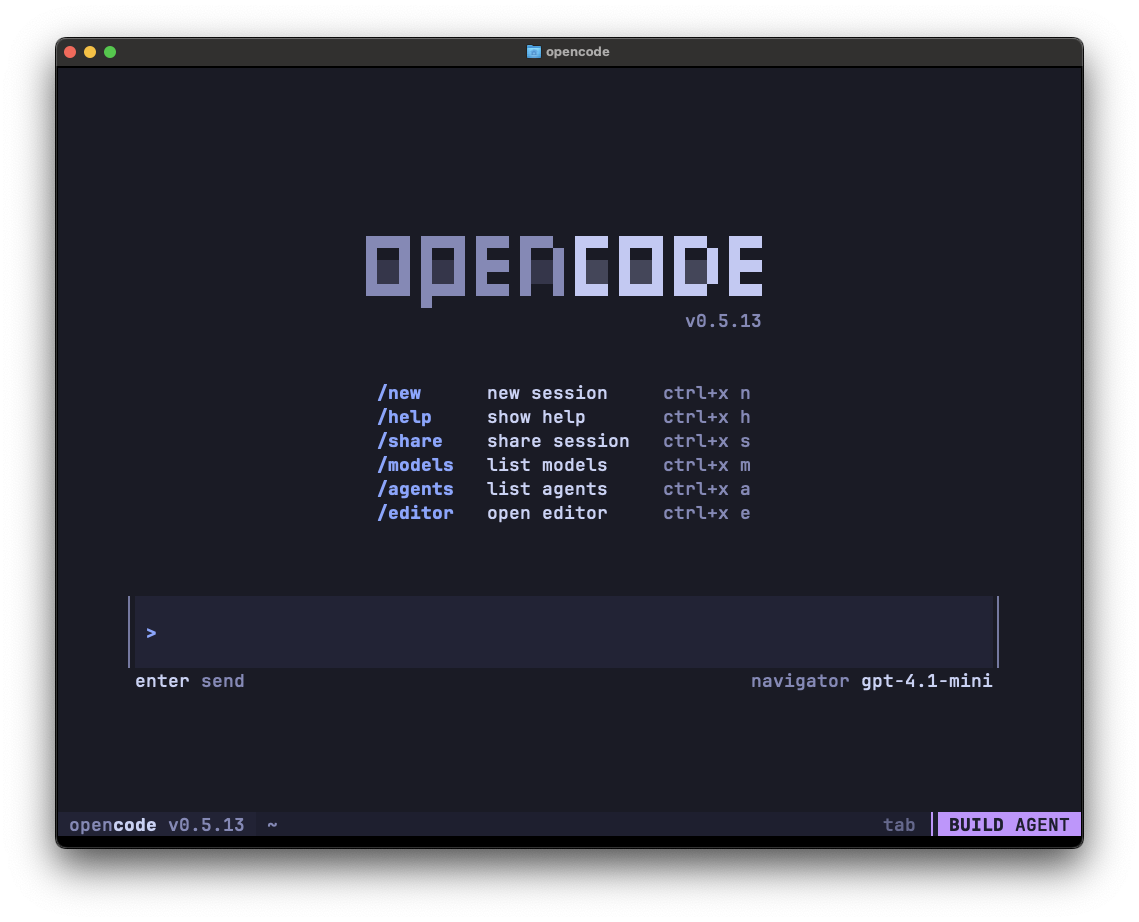This screenshot has width=1139, height=922.
Task: Click the 'tab' hint next to BUILD AGENT
Action: coord(898,824)
